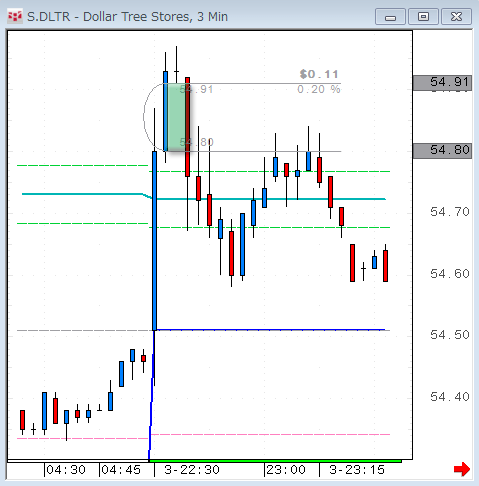Click the 54.50 price axis label
This screenshot has width=479, height=486.
pyautogui.click(x=450, y=335)
